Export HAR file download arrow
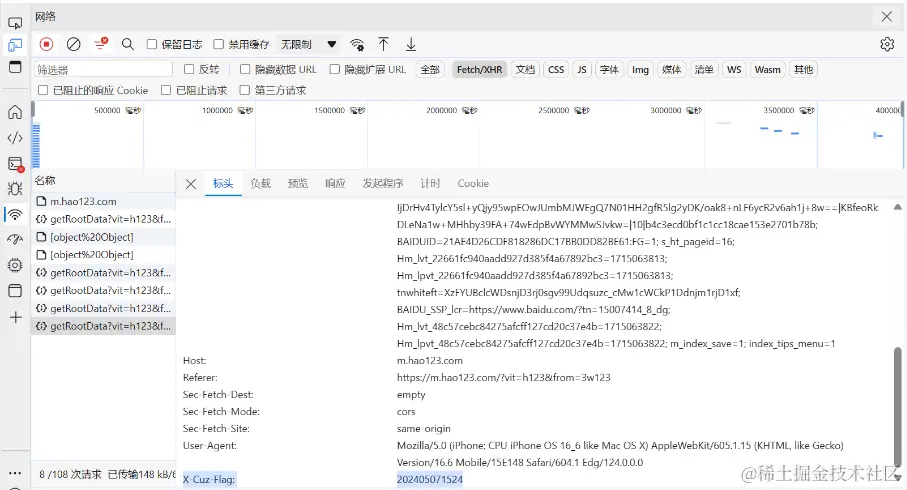The image size is (907, 490). [411, 44]
